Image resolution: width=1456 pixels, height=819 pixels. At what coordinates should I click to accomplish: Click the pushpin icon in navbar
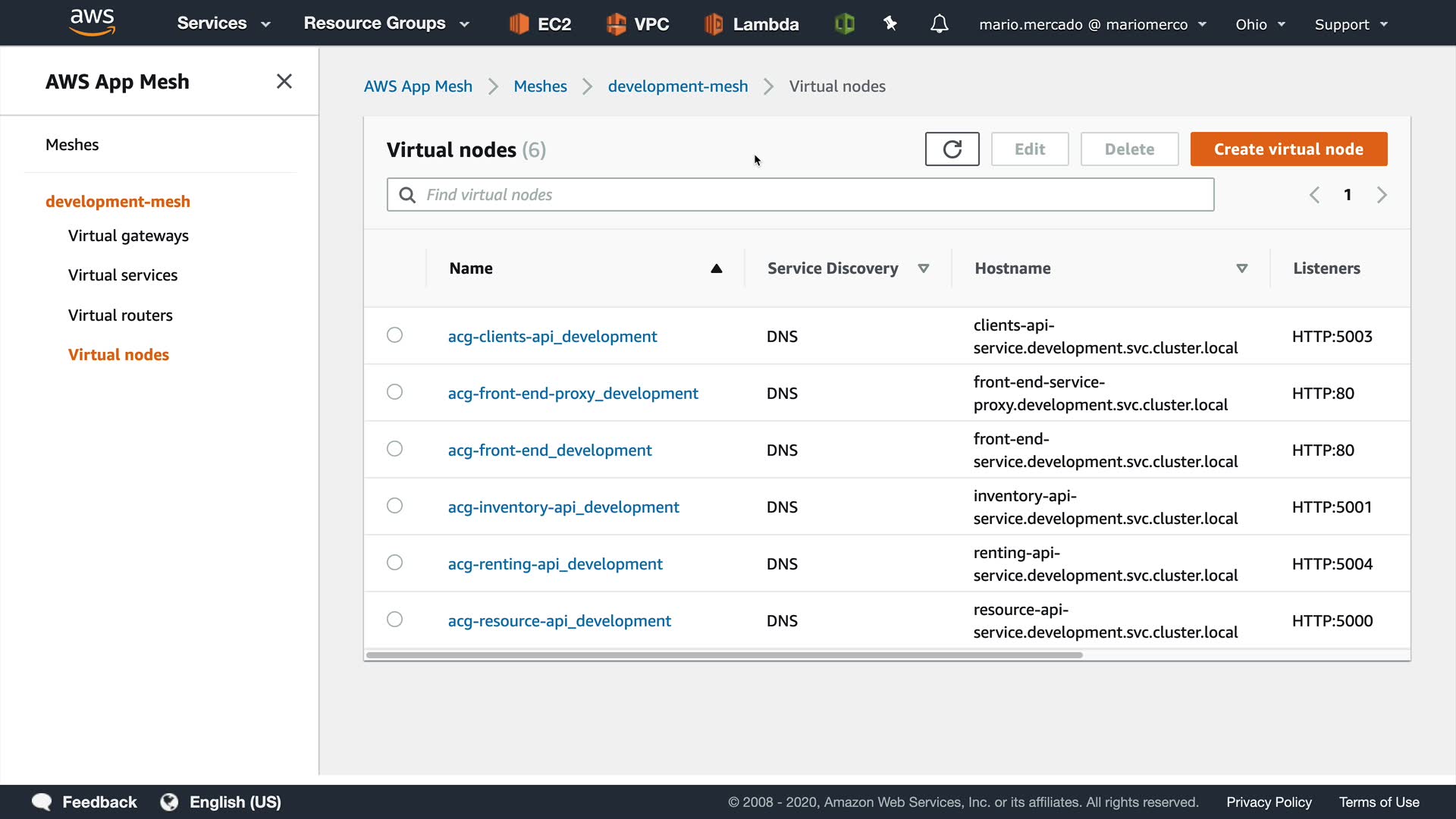pyautogui.click(x=890, y=24)
